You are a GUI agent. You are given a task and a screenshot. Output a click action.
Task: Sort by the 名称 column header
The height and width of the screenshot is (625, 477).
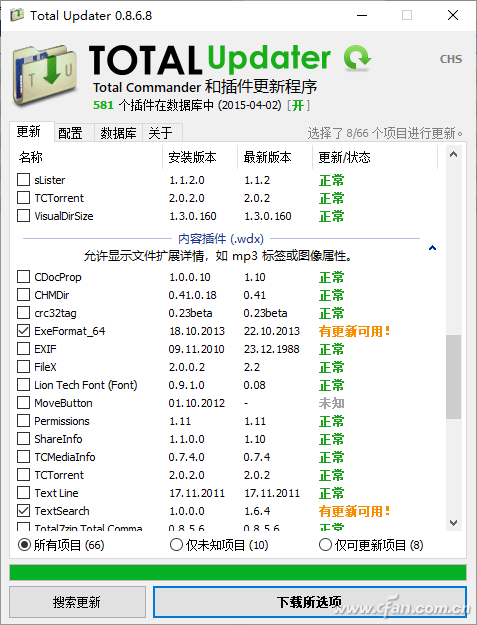tap(31, 157)
